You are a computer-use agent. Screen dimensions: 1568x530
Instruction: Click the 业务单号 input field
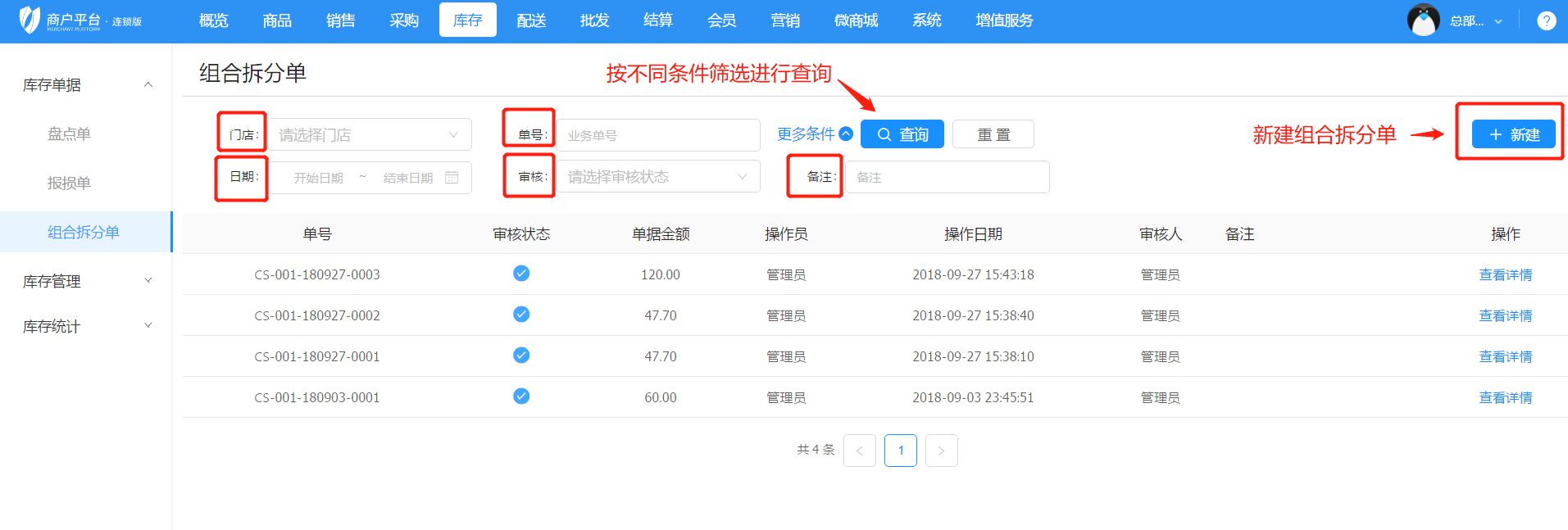(x=658, y=135)
